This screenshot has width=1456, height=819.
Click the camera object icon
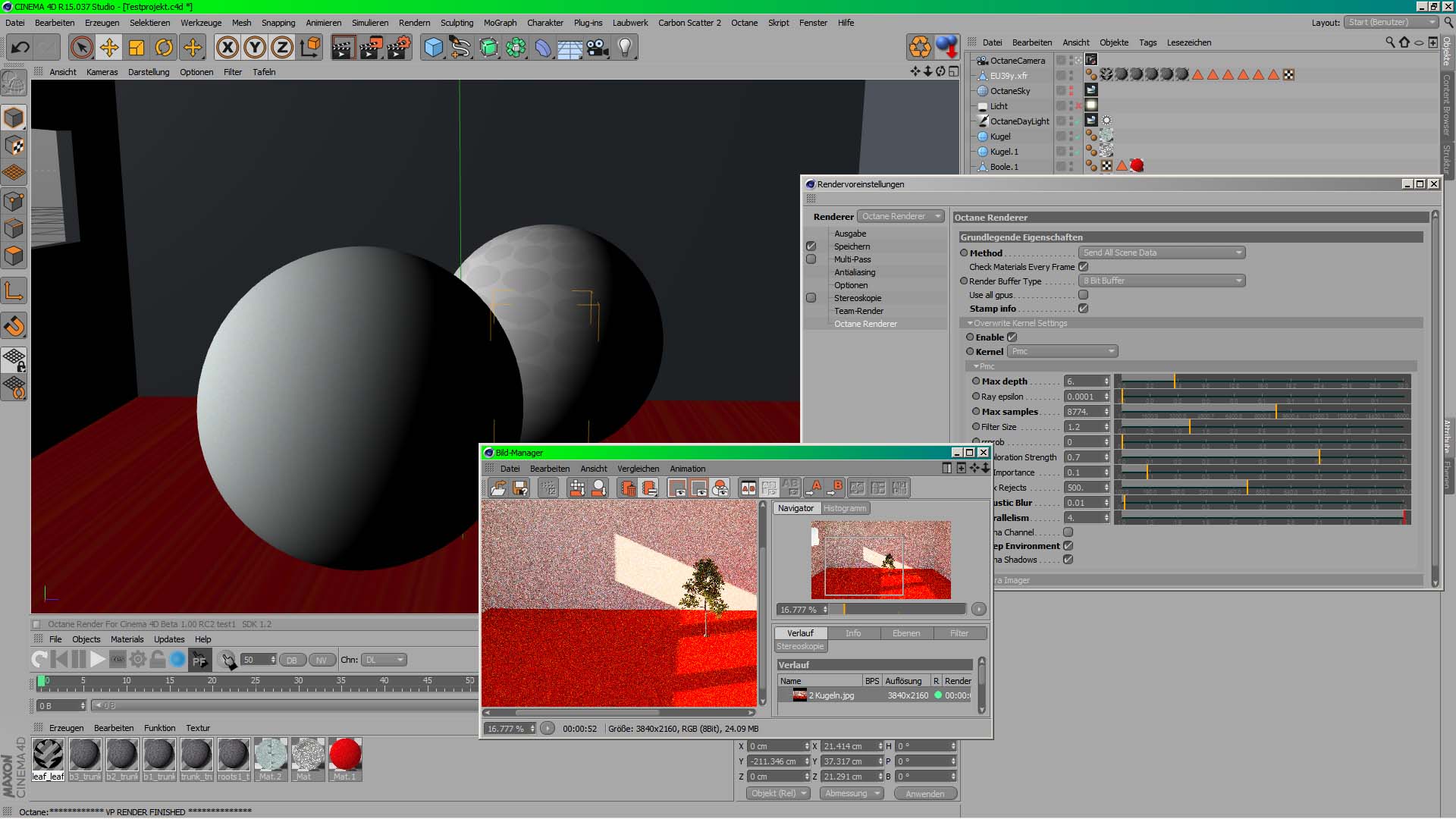point(598,48)
